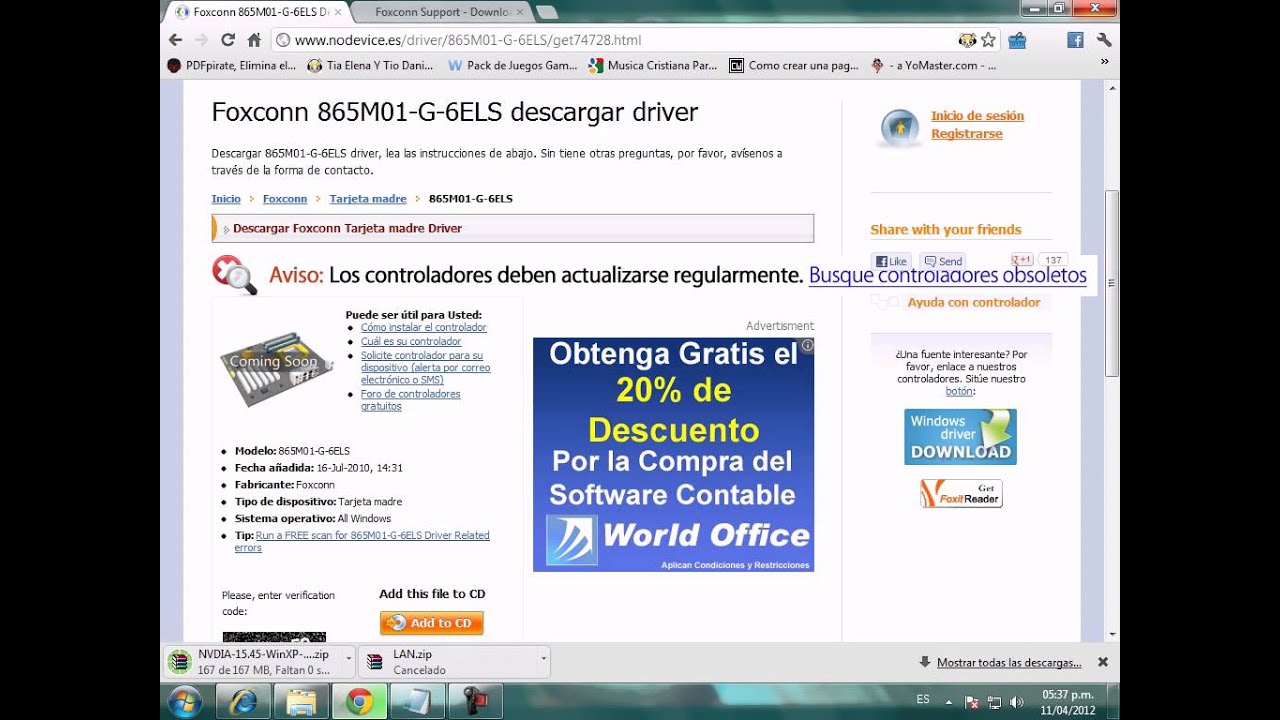Switch to the Foxconn Support tab

(441, 12)
